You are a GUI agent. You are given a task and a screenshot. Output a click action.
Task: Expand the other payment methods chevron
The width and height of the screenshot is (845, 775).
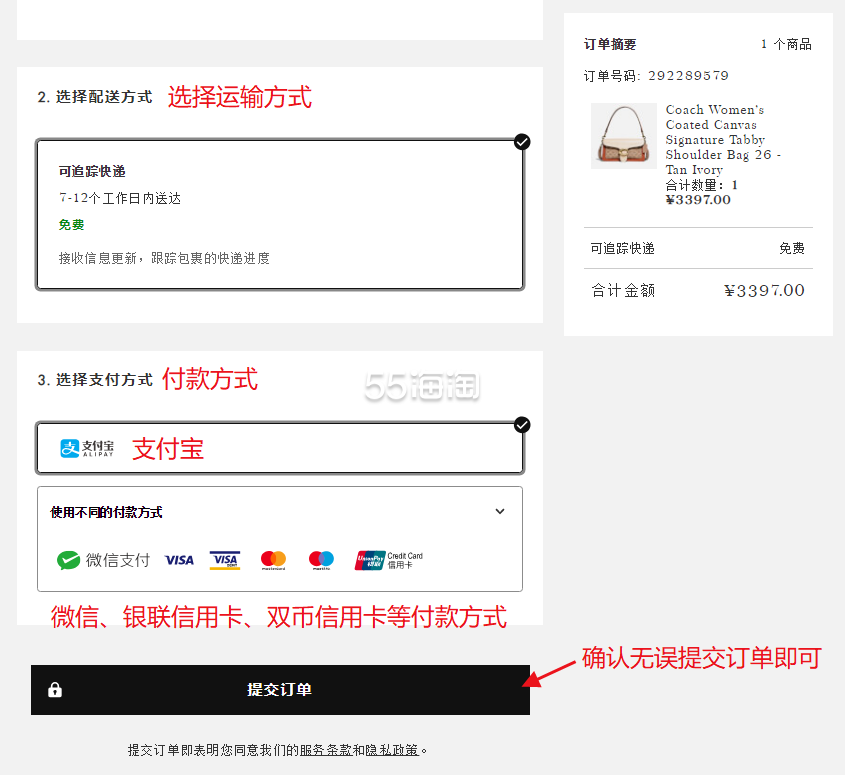[x=500, y=511]
